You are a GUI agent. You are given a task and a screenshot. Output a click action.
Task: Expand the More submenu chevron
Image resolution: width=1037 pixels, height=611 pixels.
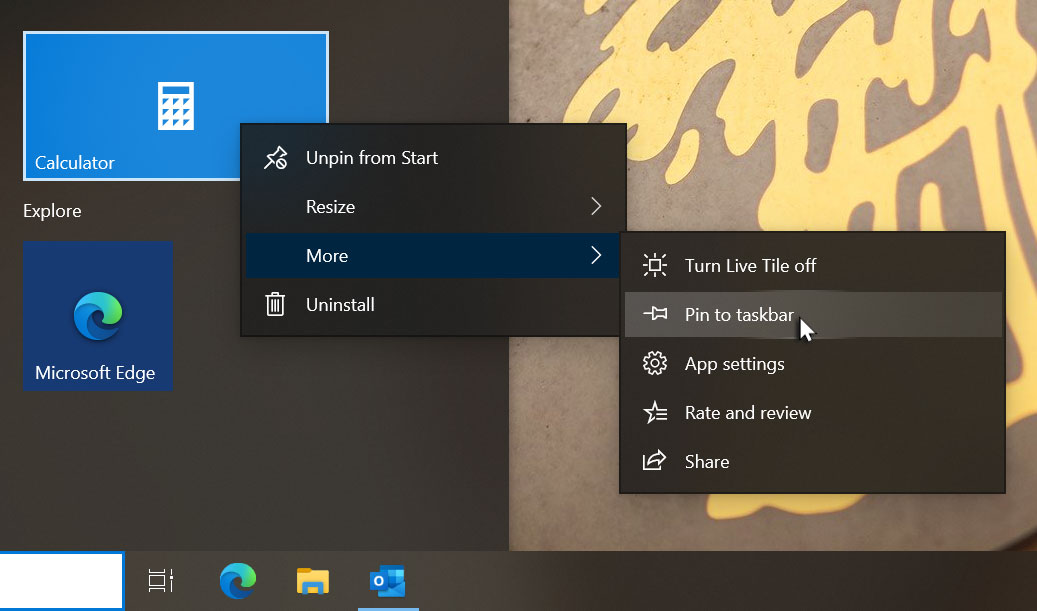click(x=596, y=255)
